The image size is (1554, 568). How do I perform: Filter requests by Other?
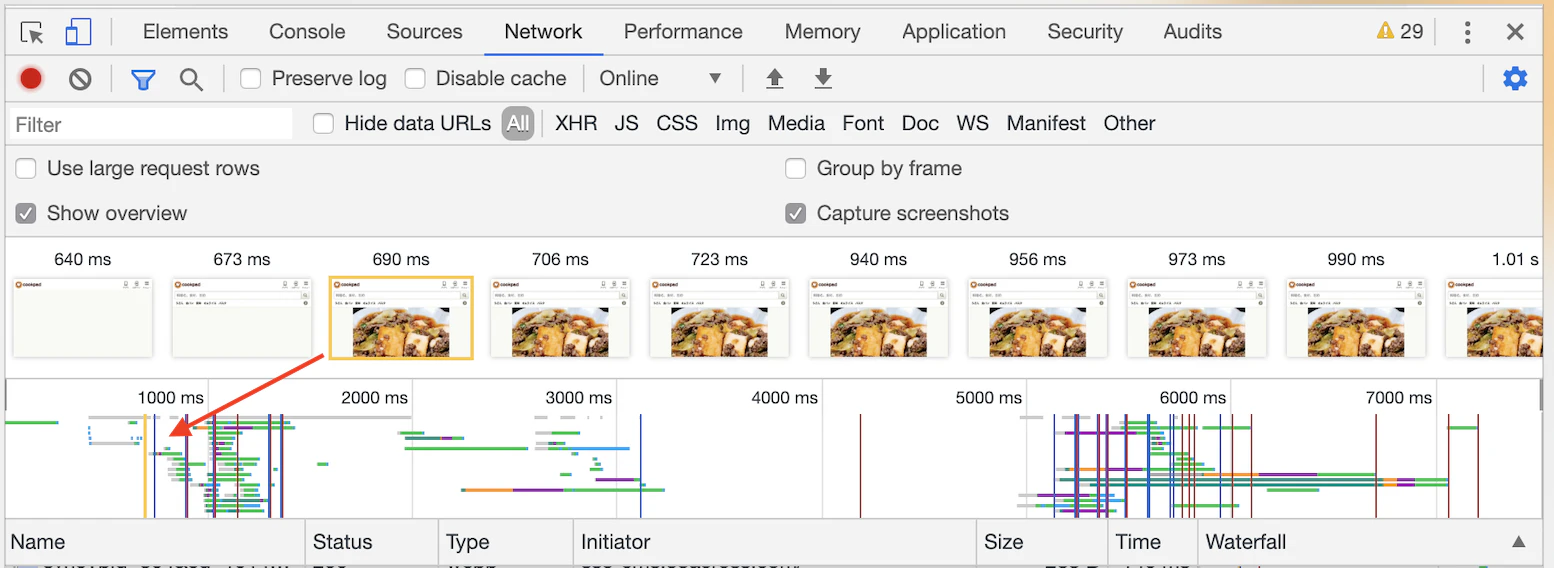point(1129,123)
